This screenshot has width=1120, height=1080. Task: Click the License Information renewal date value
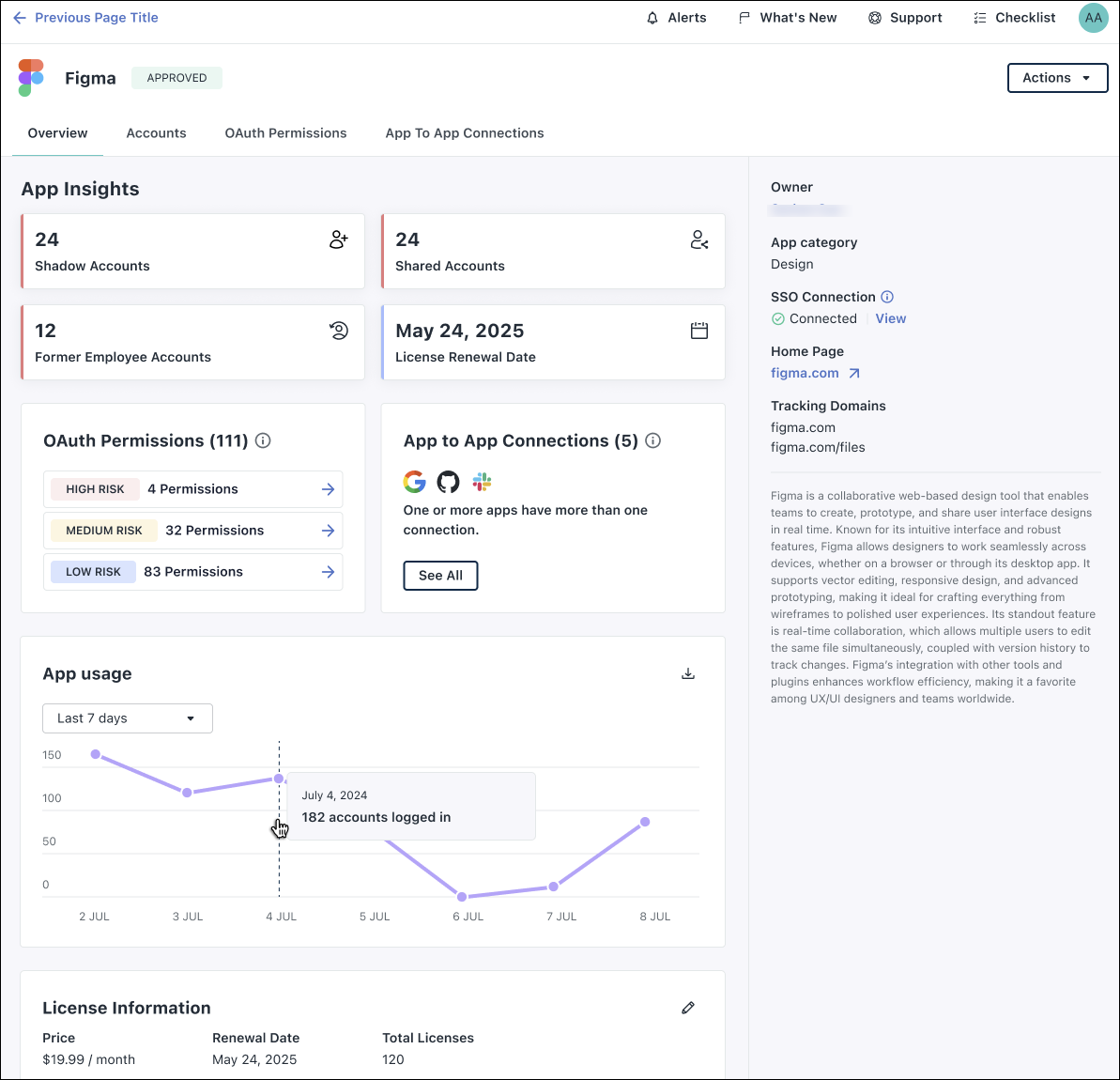[254, 1060]
